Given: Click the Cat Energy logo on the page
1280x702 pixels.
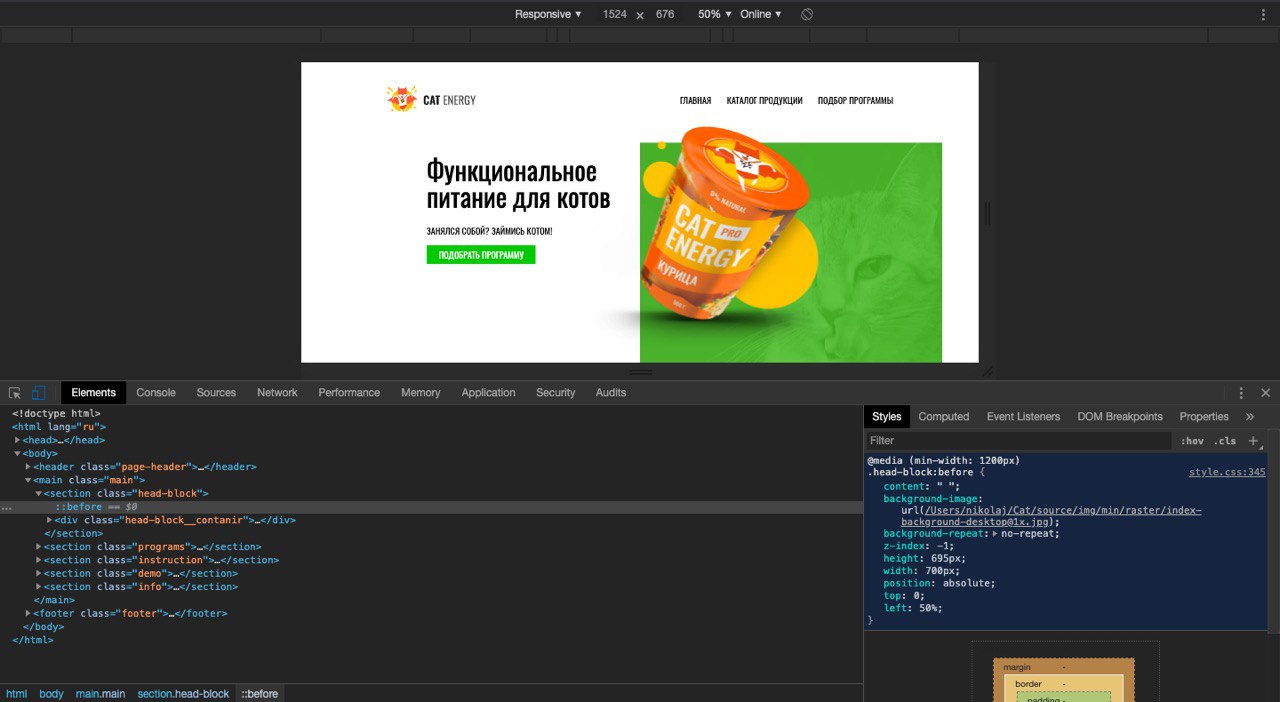Looking at the screenshot, I should 431,99.
